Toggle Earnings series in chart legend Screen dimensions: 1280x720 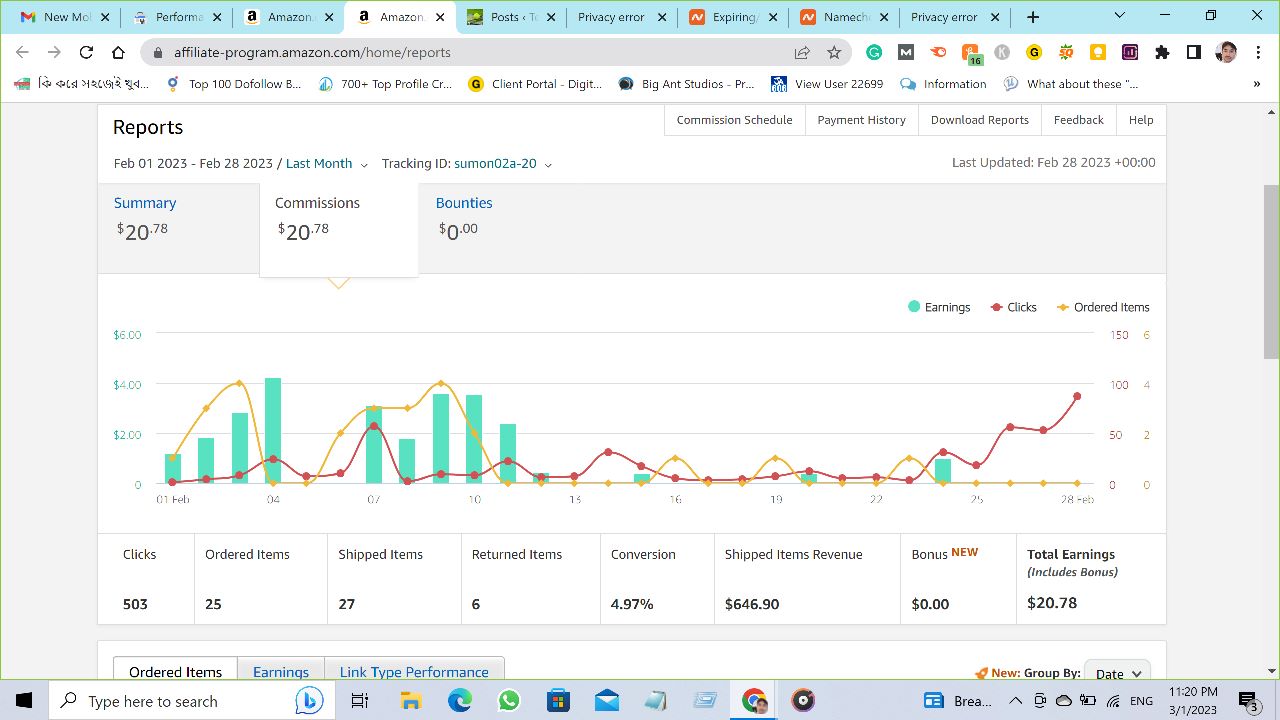(938, 307)
